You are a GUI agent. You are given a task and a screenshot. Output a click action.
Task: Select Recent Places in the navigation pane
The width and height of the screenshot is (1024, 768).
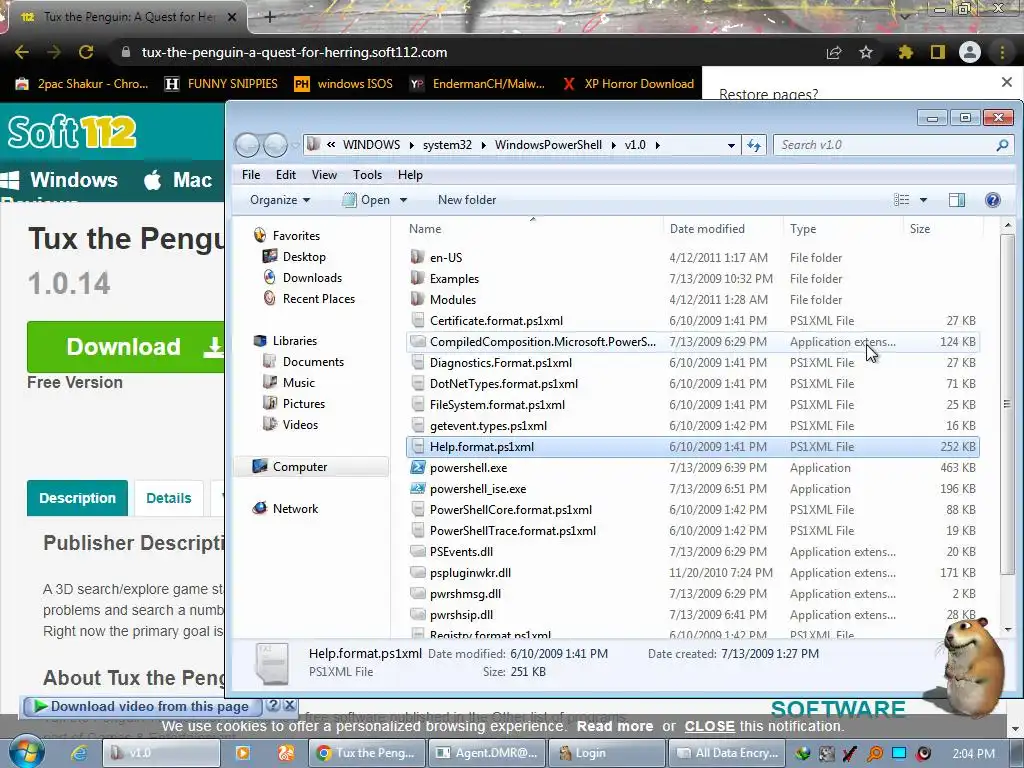point(319,298)
